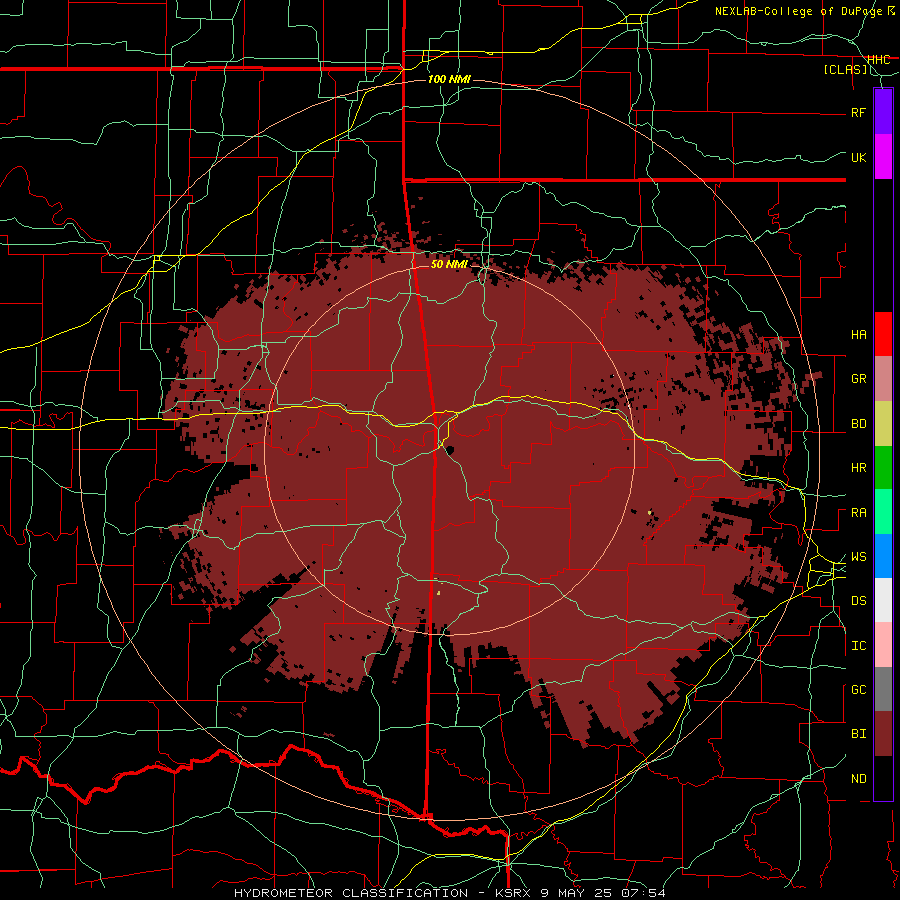
Task: Click the WS blue legend swatch
Action: tap(883, 556)
